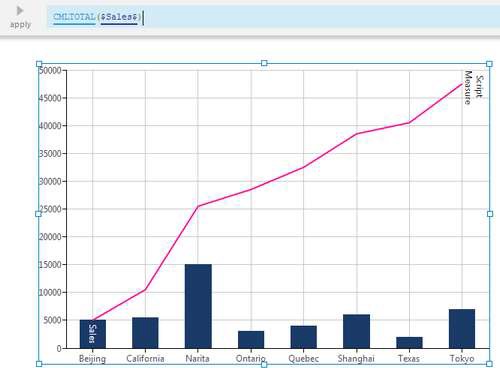Click the left-middle selection handle of chart
The image size is (500, 368).
tap(39, 214)
